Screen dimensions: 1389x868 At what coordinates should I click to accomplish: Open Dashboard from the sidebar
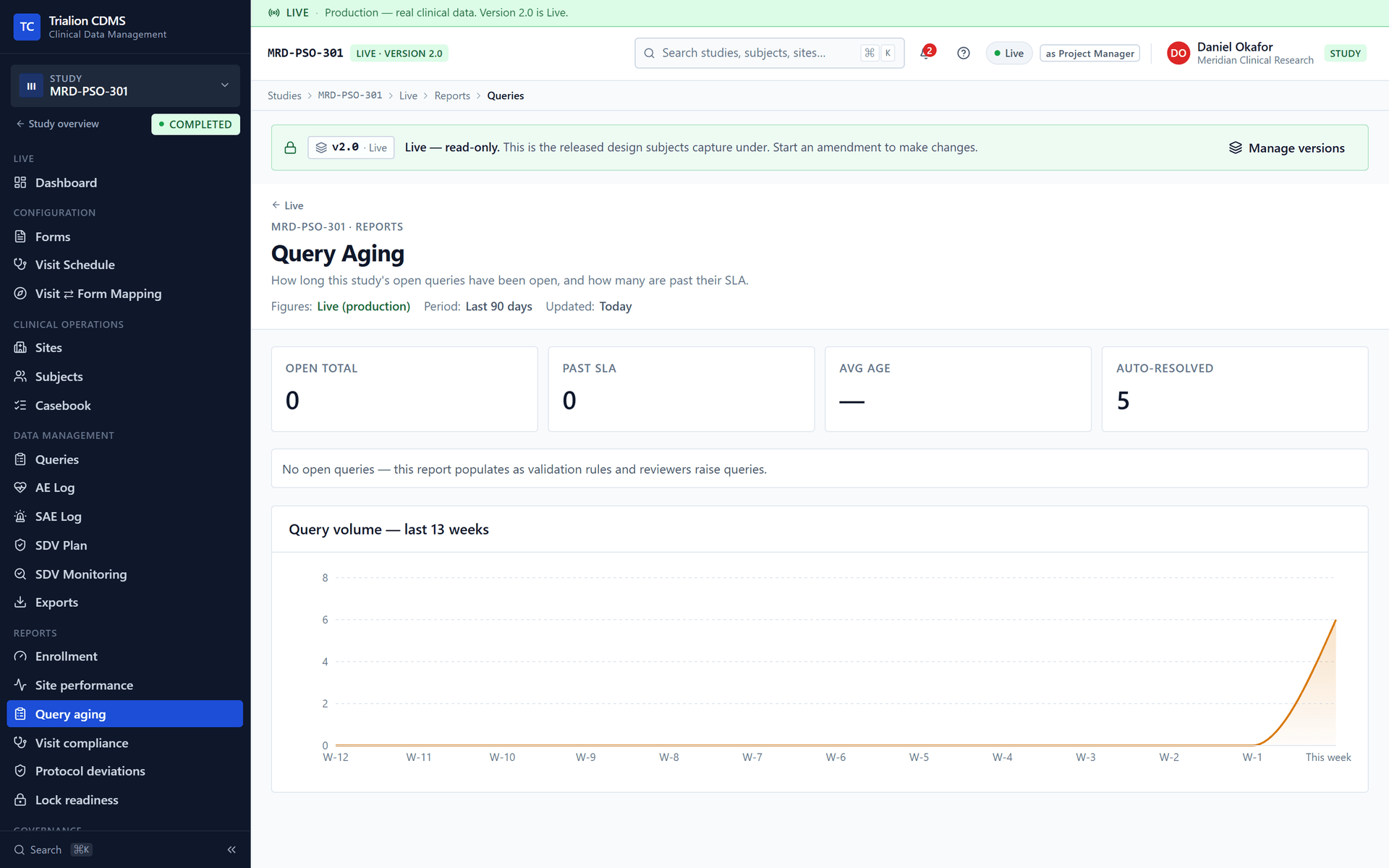click(x=124, y=183)
